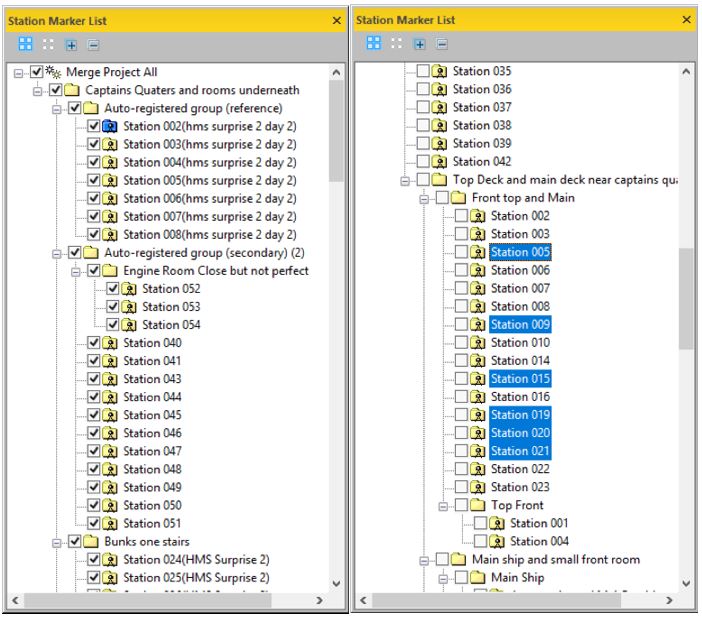Click the blue station icon of Station 002(hms surprise 2 day 2)
The image size is (702, 617).
pos(110,126)
